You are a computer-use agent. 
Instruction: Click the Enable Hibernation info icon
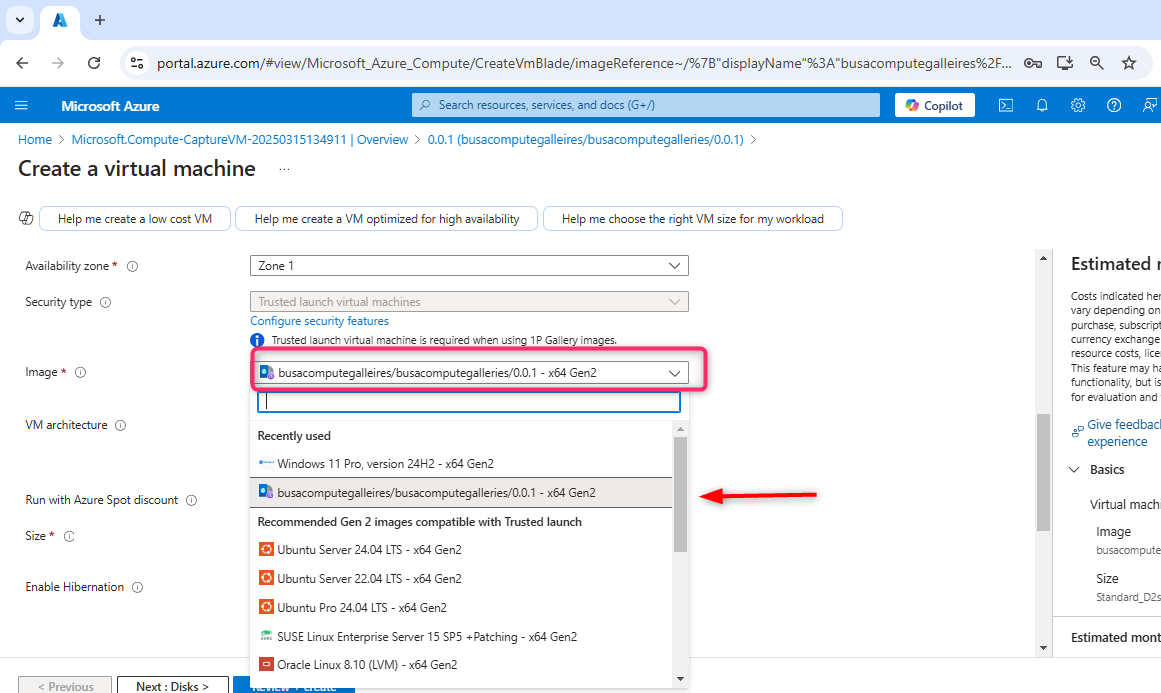137,587
